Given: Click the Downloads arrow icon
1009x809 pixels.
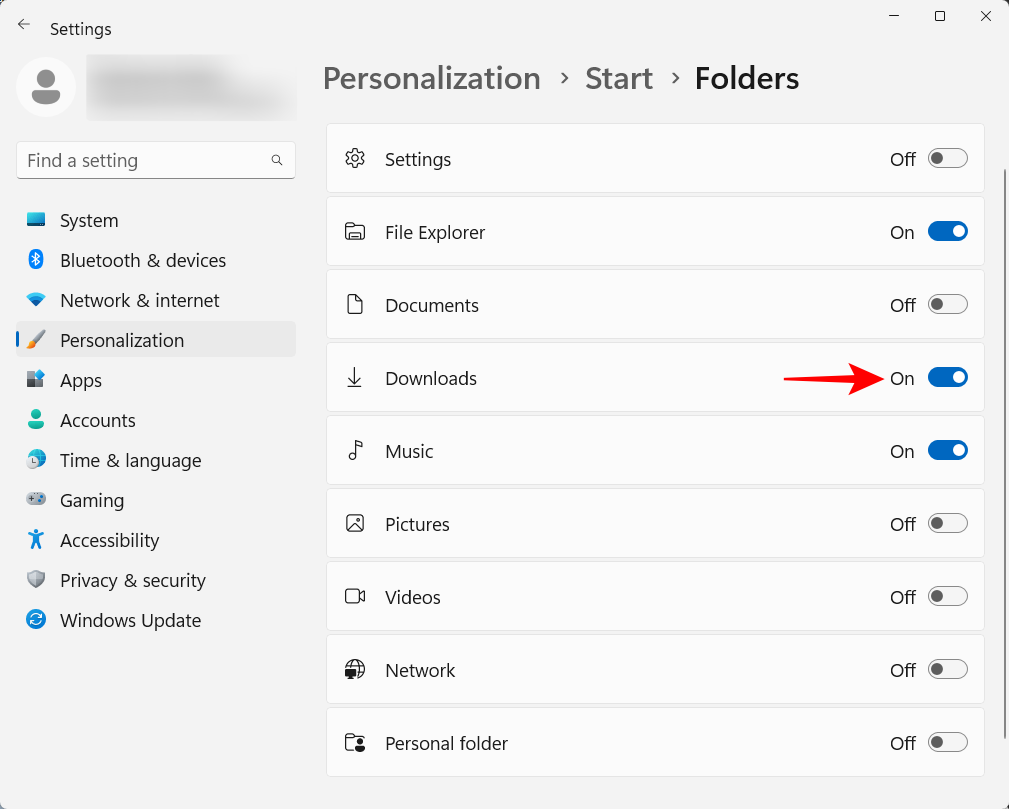Looking at the screenshot, I should coord(355,377).
